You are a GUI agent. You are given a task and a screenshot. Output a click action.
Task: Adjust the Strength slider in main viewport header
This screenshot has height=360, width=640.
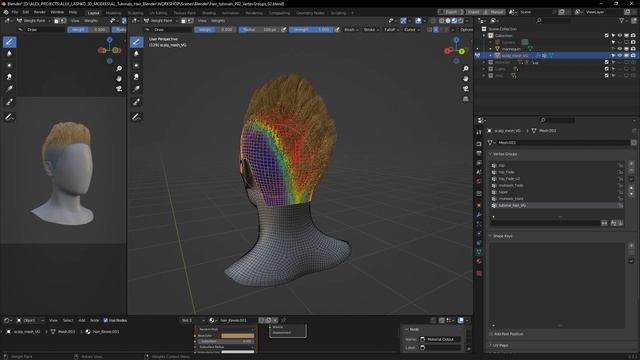click(311, 30)
